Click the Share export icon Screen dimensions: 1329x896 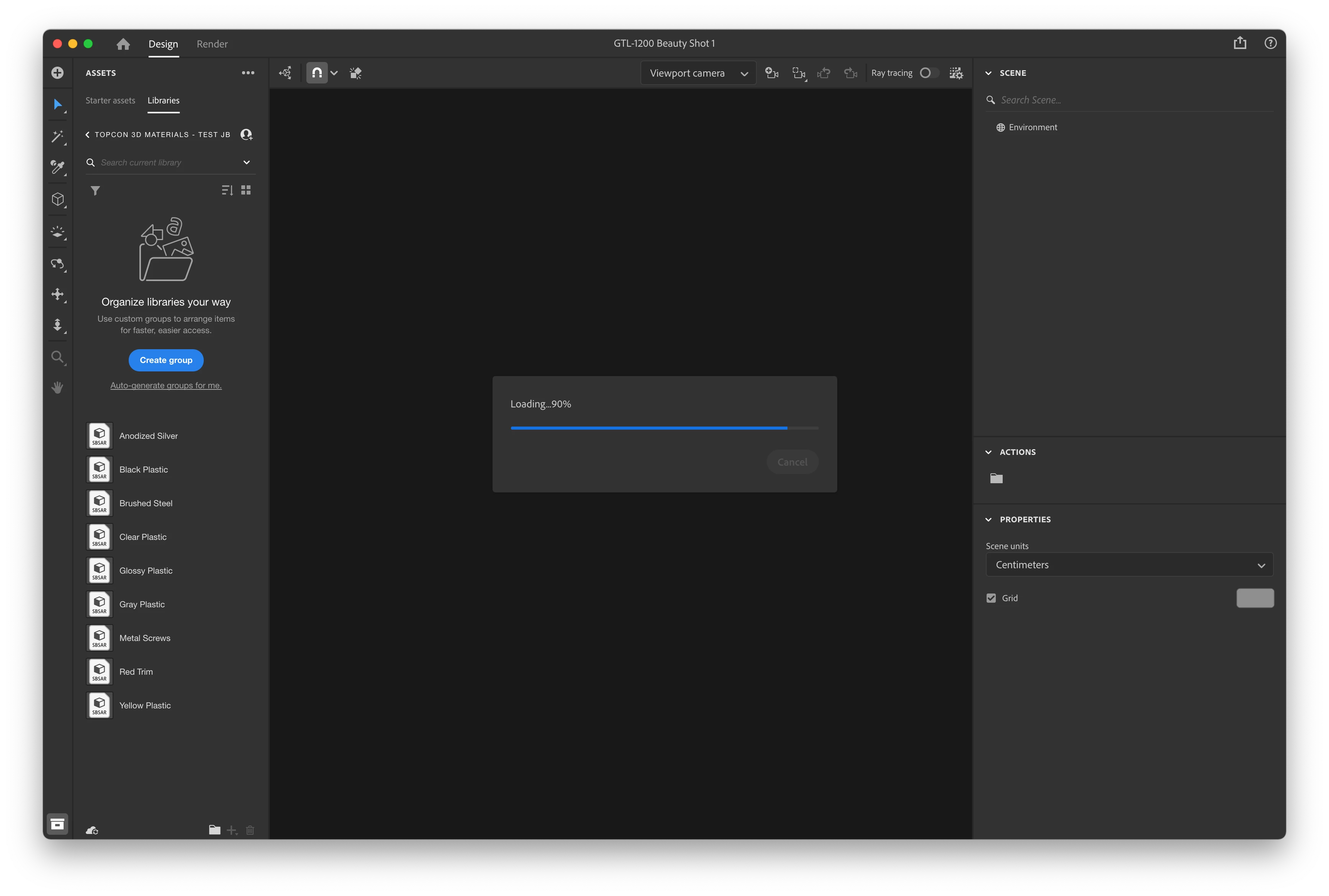point(1239,43)
